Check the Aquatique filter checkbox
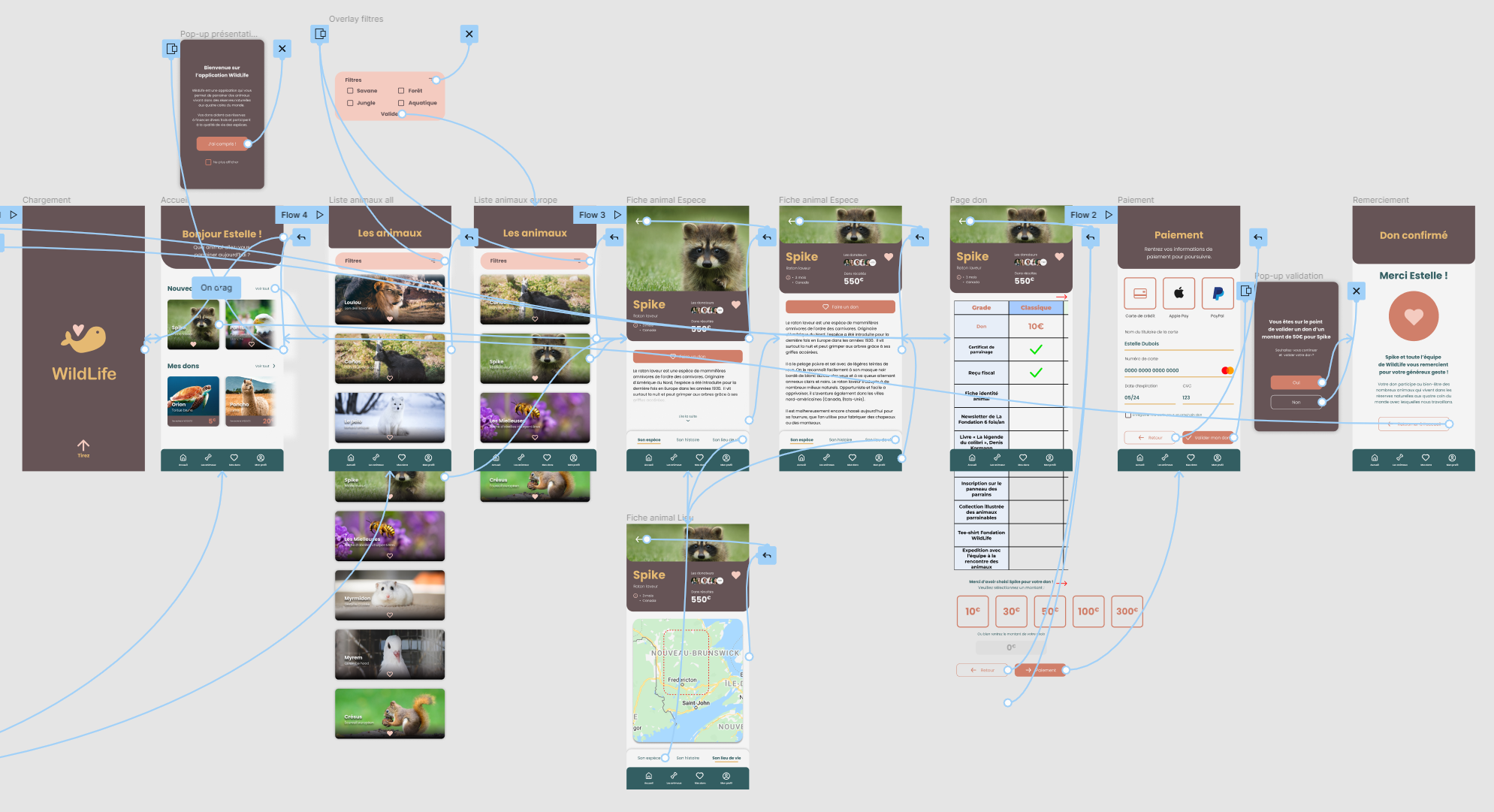Viewport: 1494px width, 812px height. pos(401,103)
